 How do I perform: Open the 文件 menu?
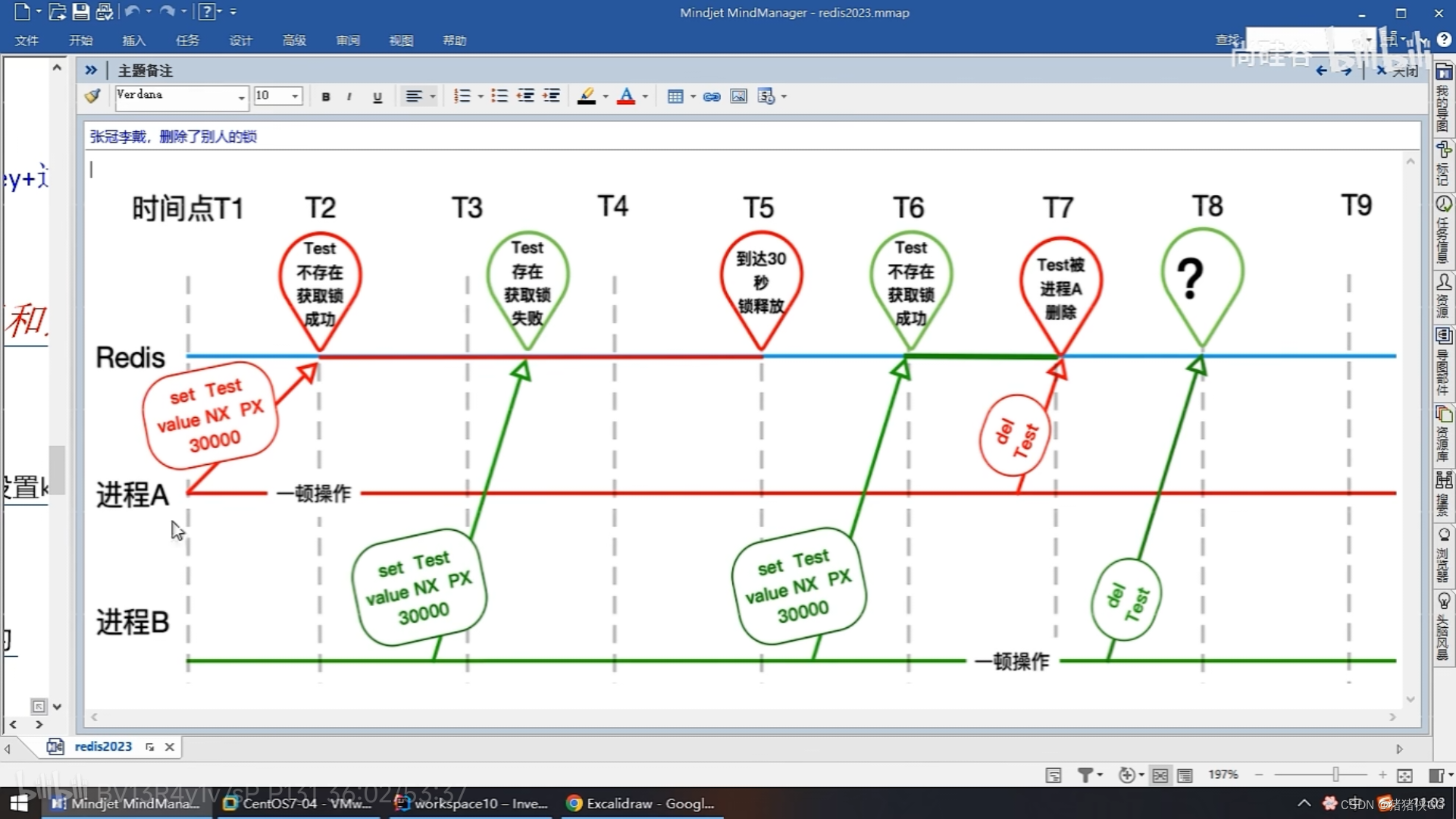pyautogui.click(x=27, y=40)
